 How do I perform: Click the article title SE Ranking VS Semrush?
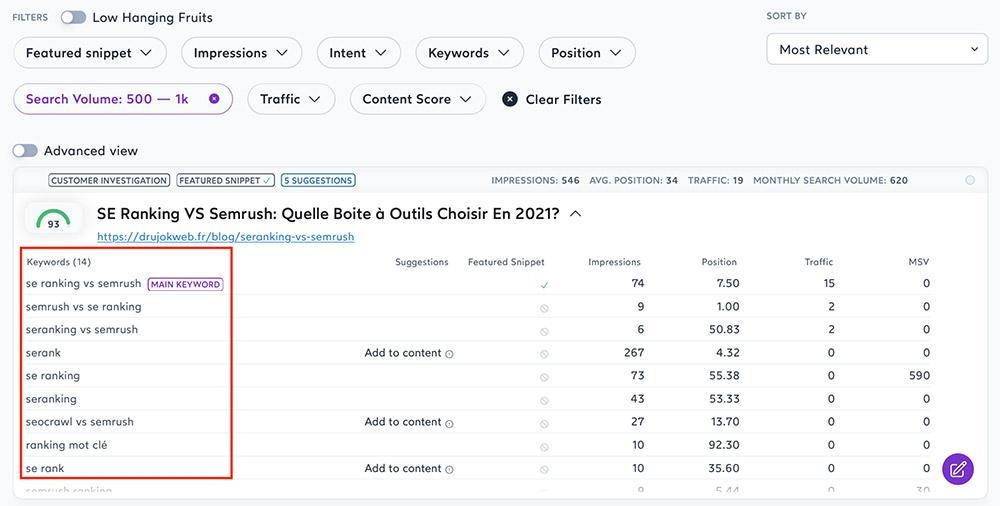click(x=328, y=214)
